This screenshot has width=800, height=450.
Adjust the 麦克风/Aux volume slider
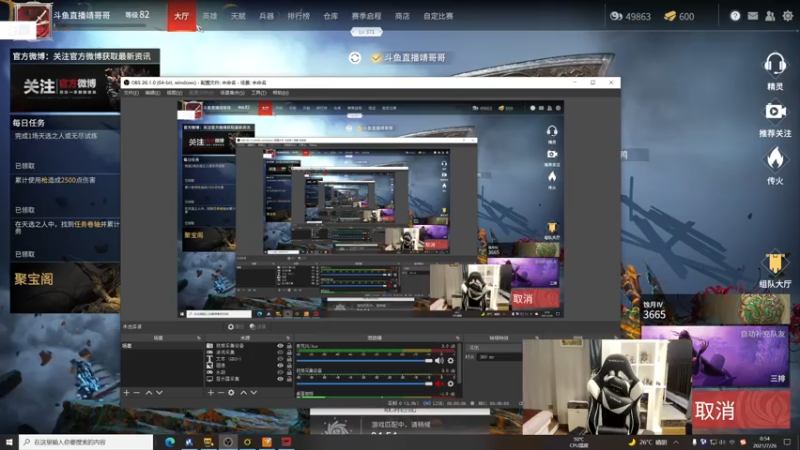(364, 361)
